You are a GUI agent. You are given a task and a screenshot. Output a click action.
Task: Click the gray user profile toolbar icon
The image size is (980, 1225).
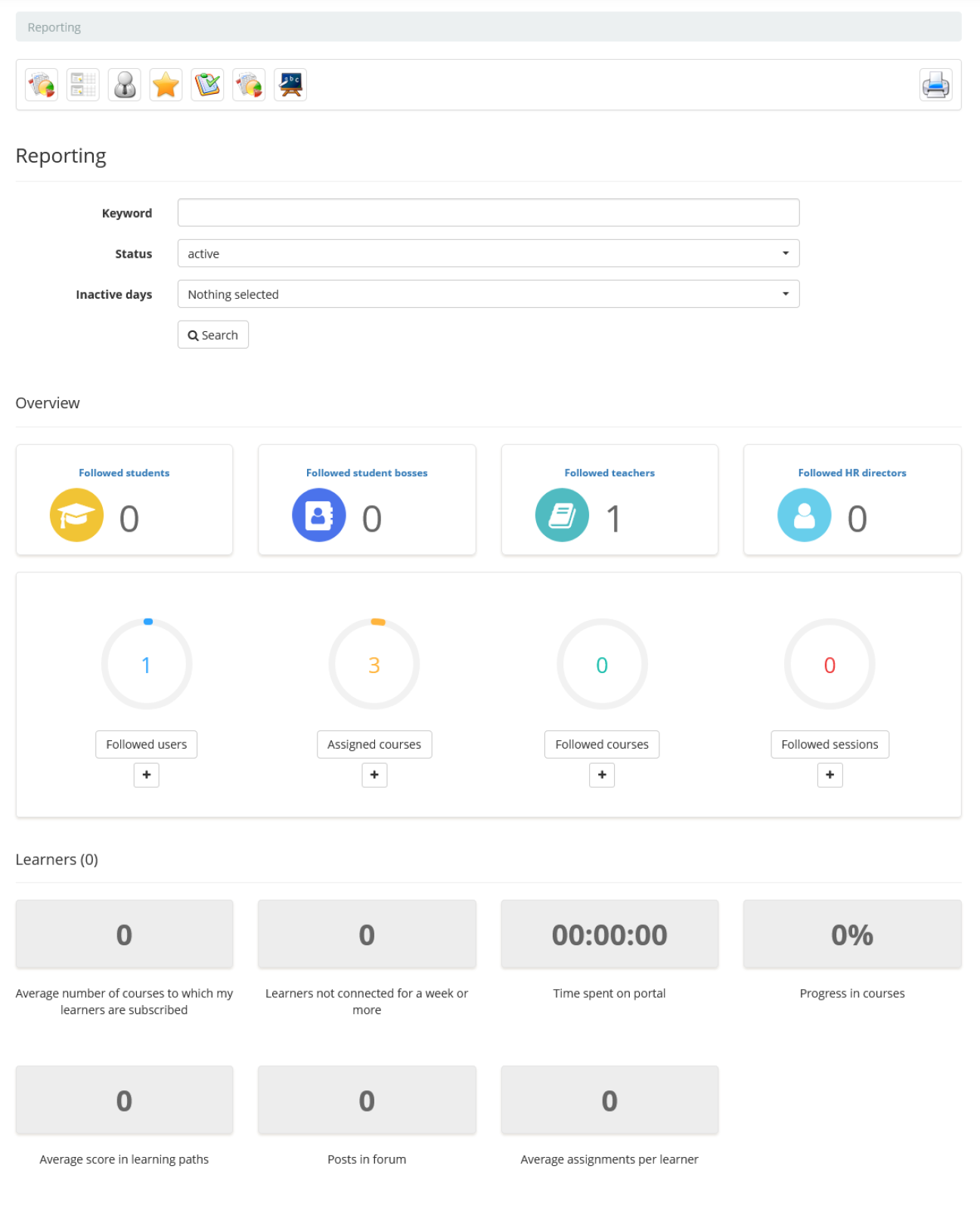(x=125, y=85)
